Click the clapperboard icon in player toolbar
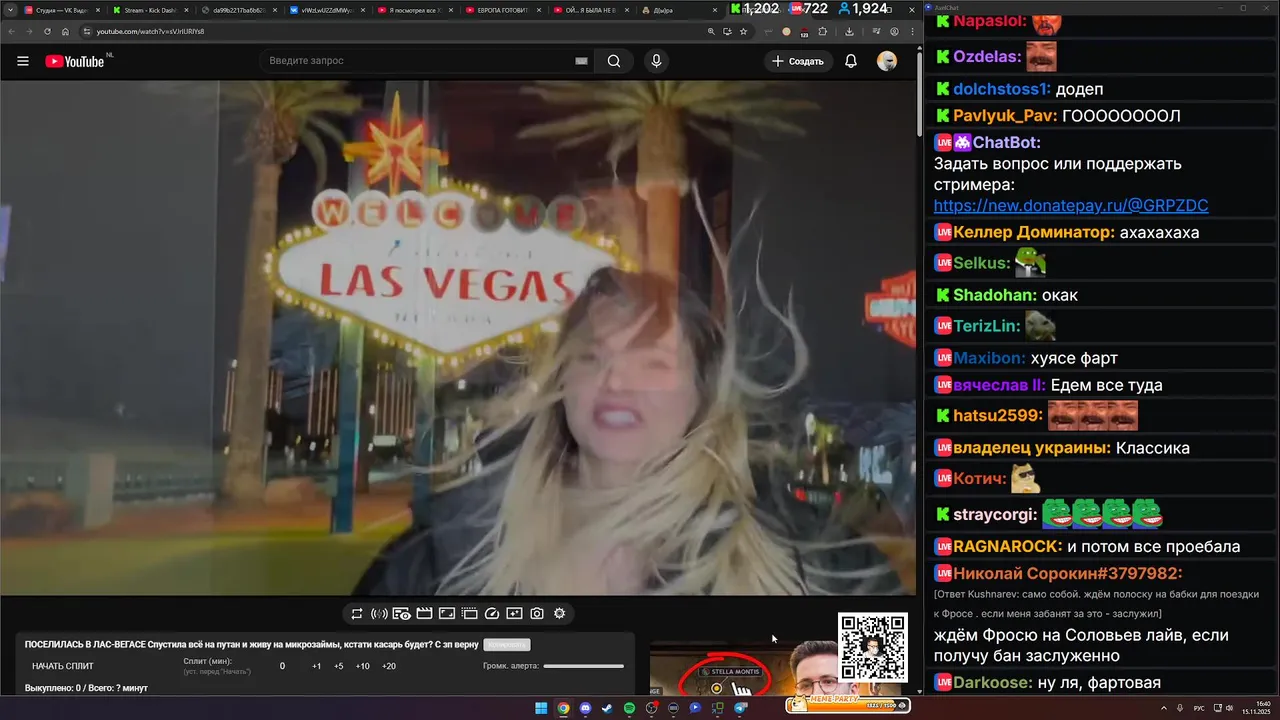This screenshot has width=1280, height=720. (424, 614)
